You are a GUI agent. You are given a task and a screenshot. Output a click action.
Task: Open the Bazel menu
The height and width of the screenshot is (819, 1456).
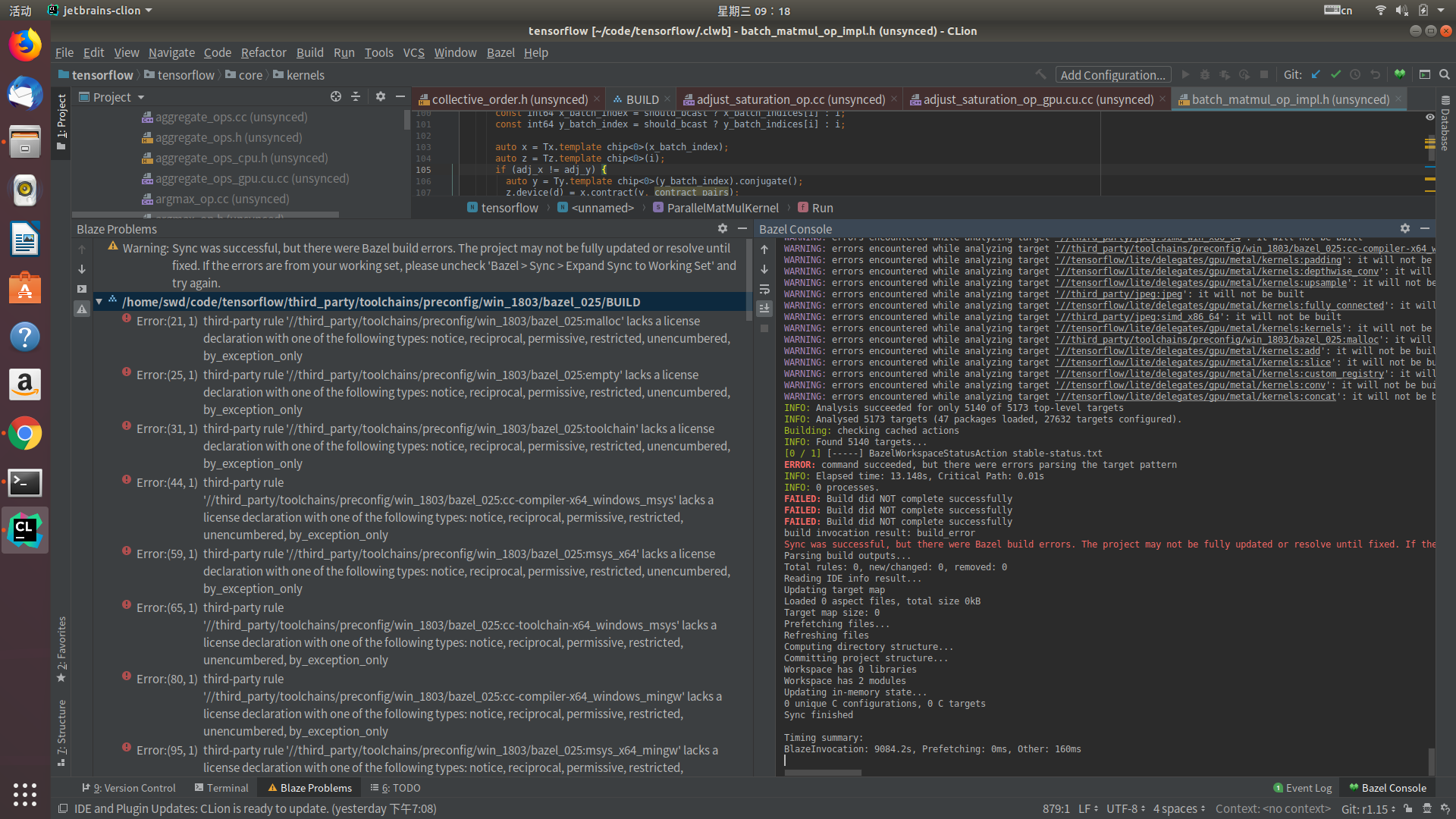(500, 52)
